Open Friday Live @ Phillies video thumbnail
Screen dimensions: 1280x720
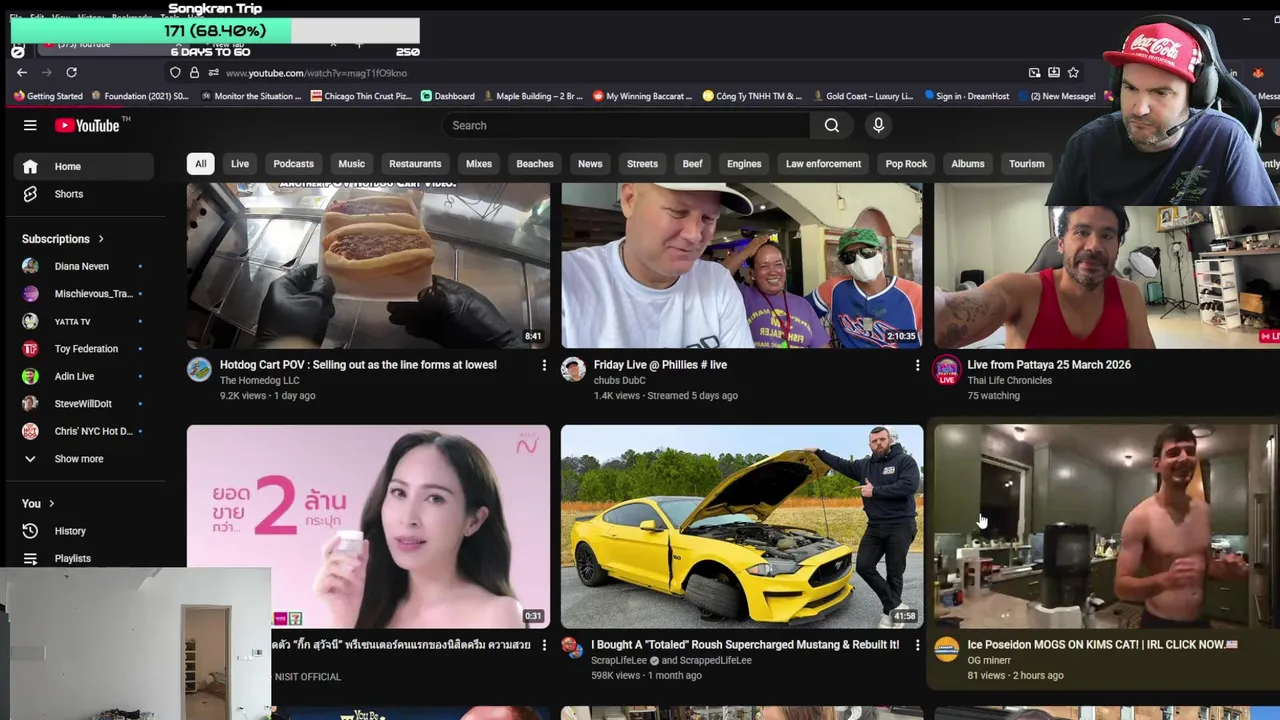742,265
